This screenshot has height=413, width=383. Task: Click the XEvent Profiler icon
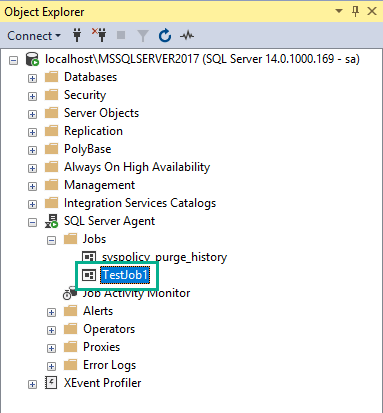[51, 383]
